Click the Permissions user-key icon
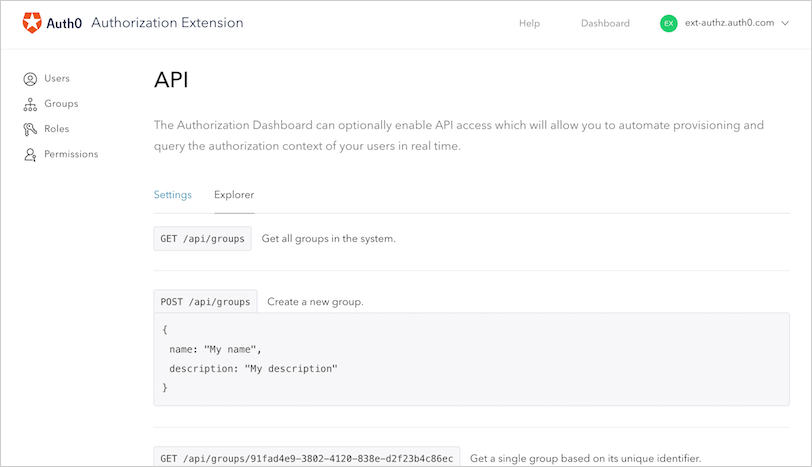This screenshot has width=812, height=467. pos(30,154)
